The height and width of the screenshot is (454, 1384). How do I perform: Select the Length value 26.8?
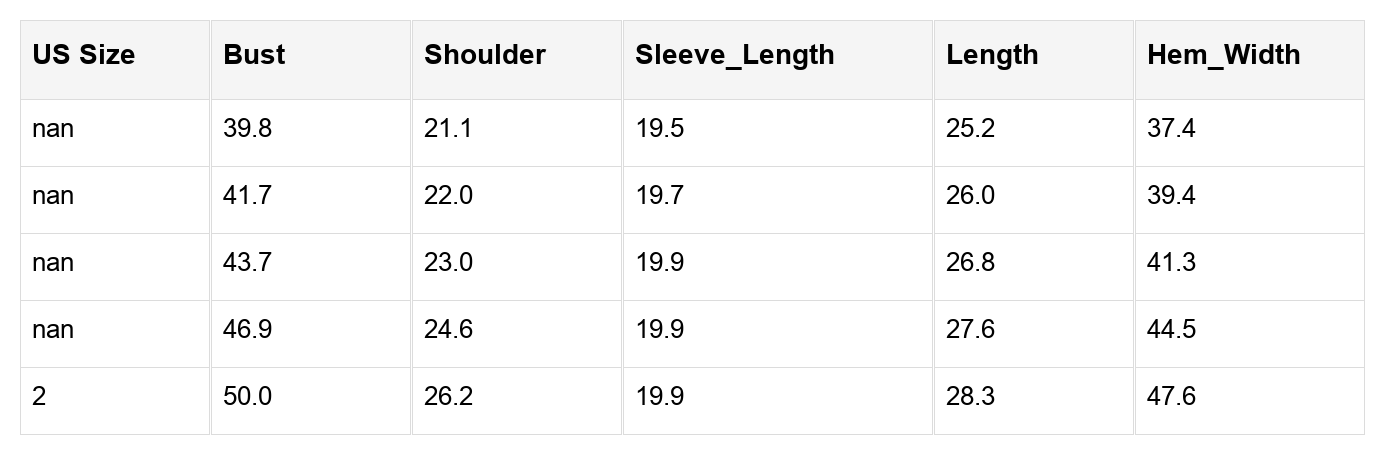(970, 263)
